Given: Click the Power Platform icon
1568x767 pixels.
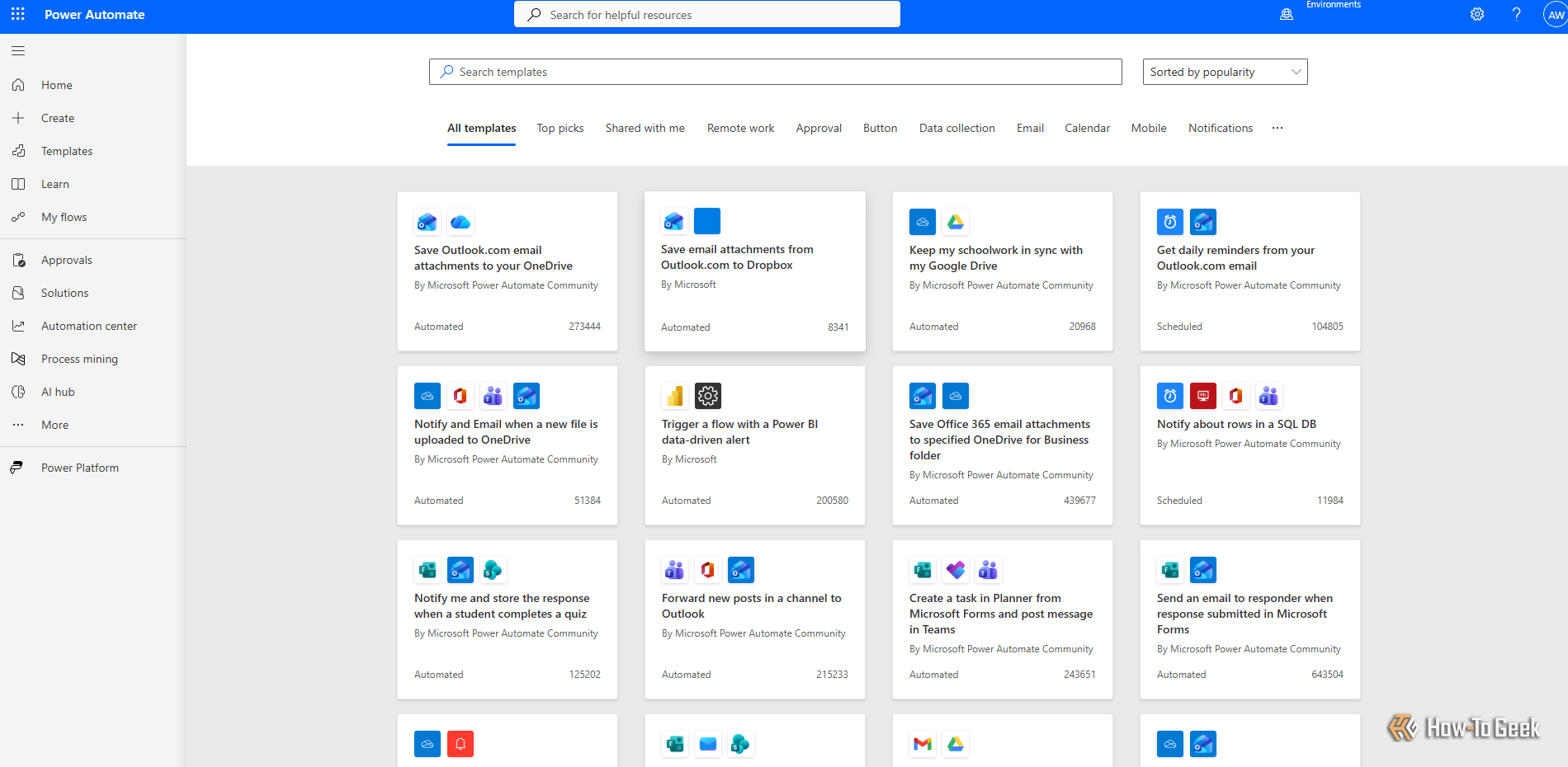Looking at the screenshot, I should [x=17, y=468].
